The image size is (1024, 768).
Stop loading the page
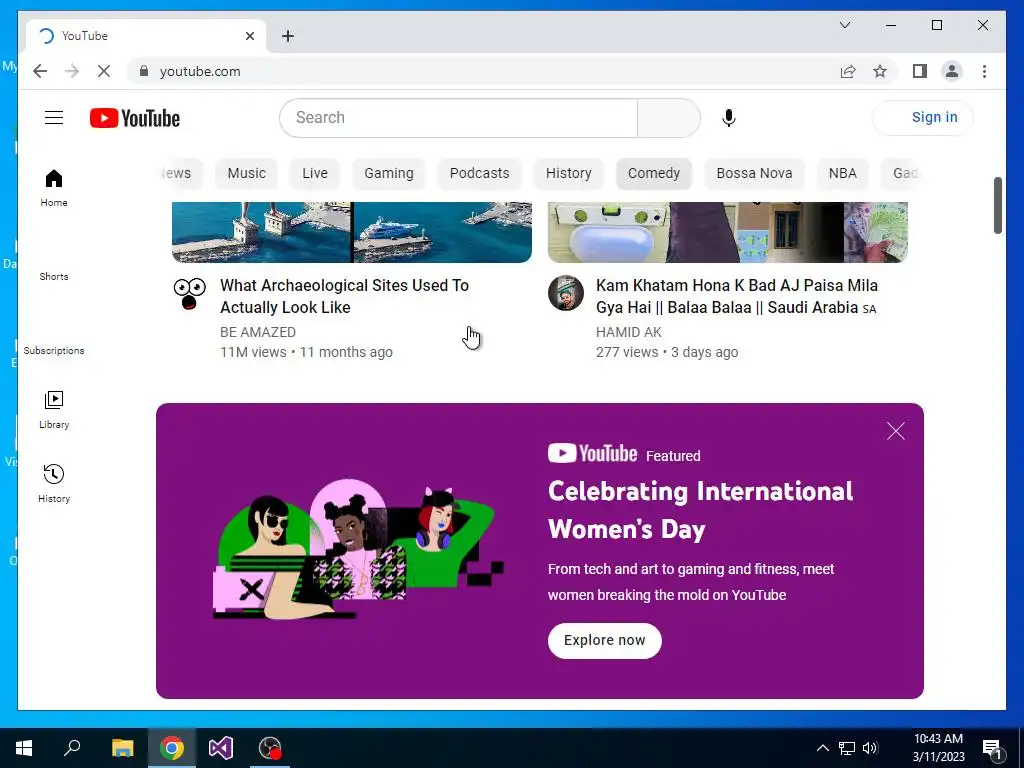tap(104, 71)
